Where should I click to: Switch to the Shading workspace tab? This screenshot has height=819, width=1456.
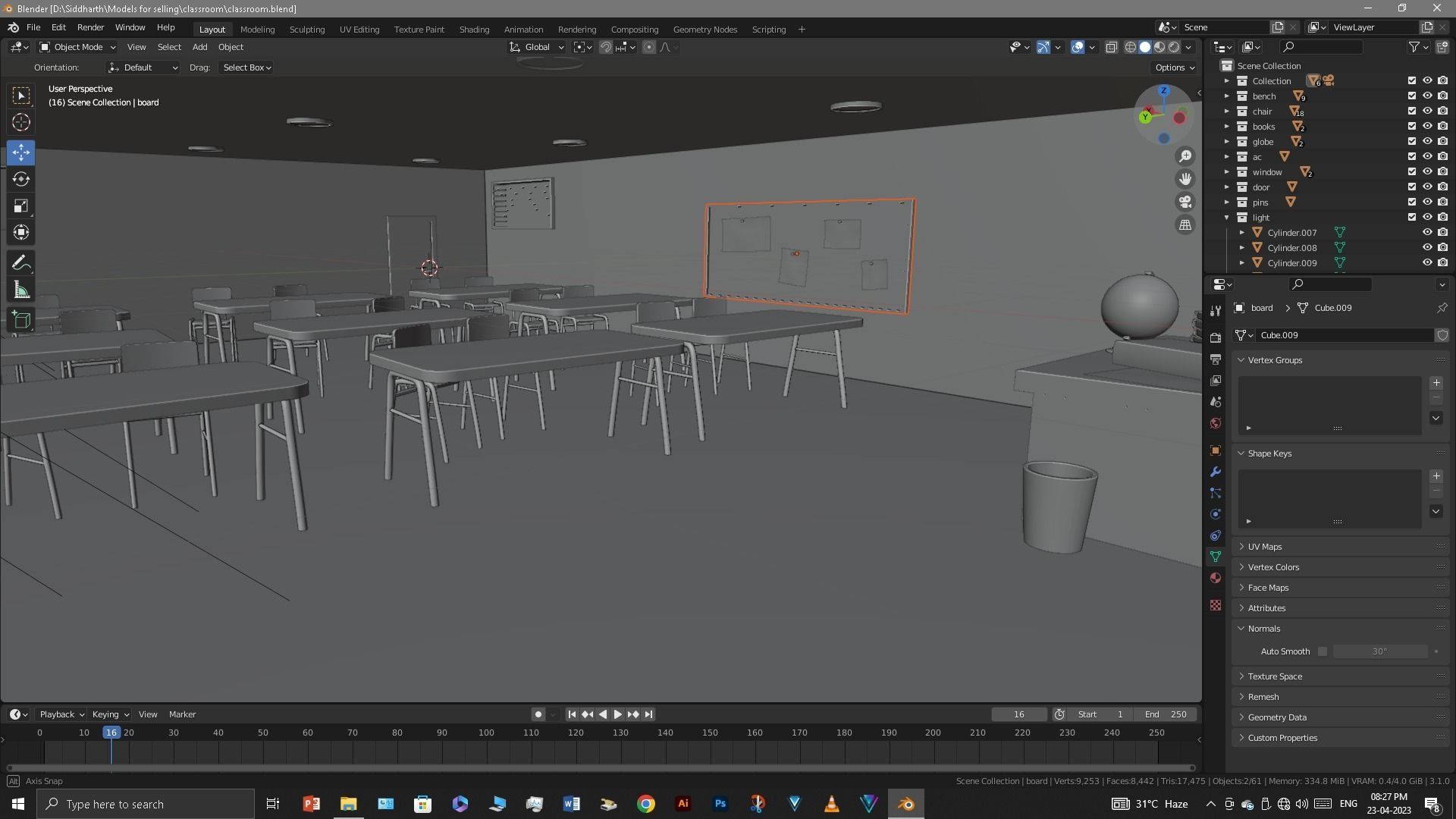pyautogui.click(x=474, y=30)
